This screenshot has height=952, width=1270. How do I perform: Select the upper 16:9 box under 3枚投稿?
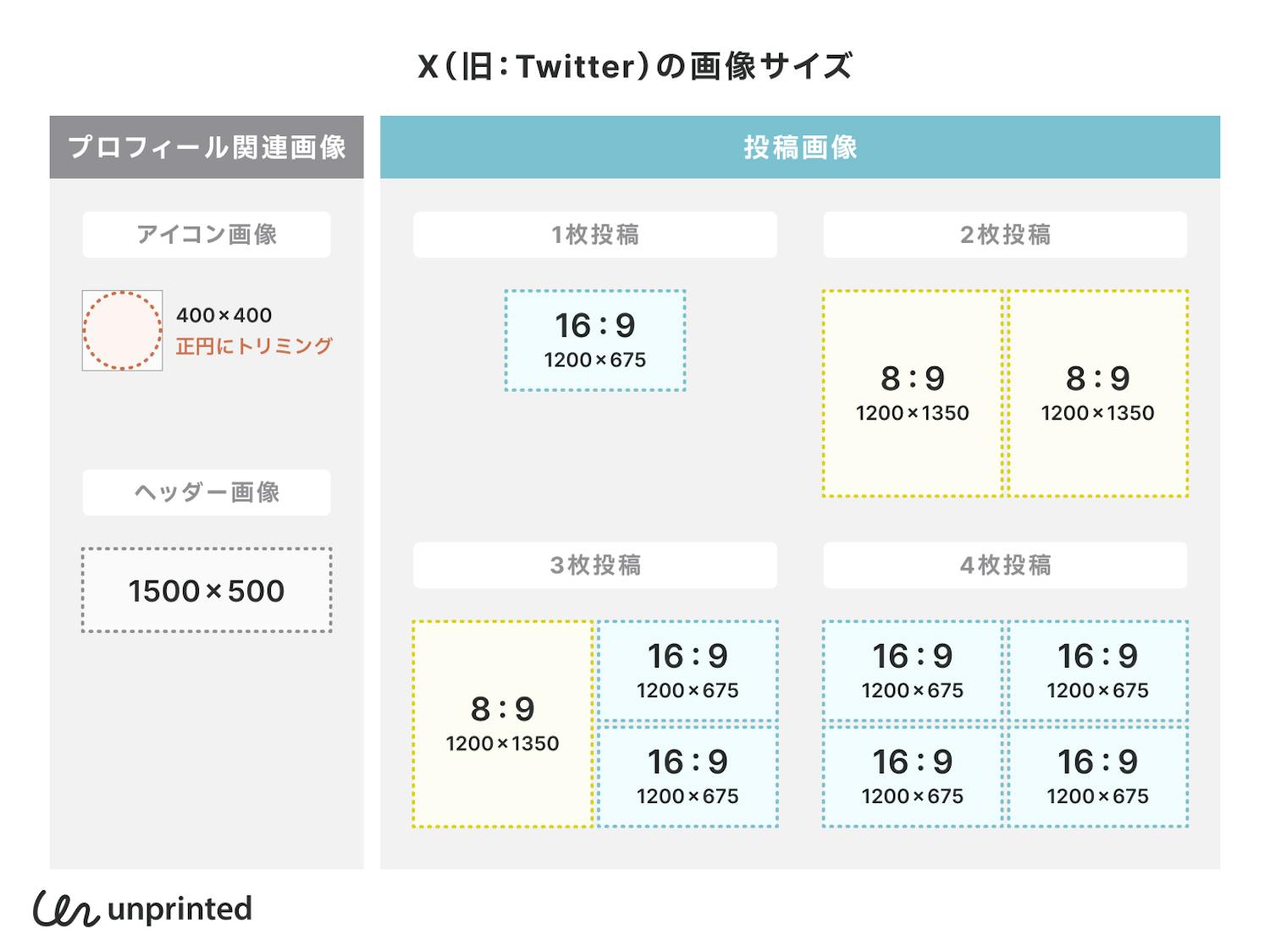687,670
